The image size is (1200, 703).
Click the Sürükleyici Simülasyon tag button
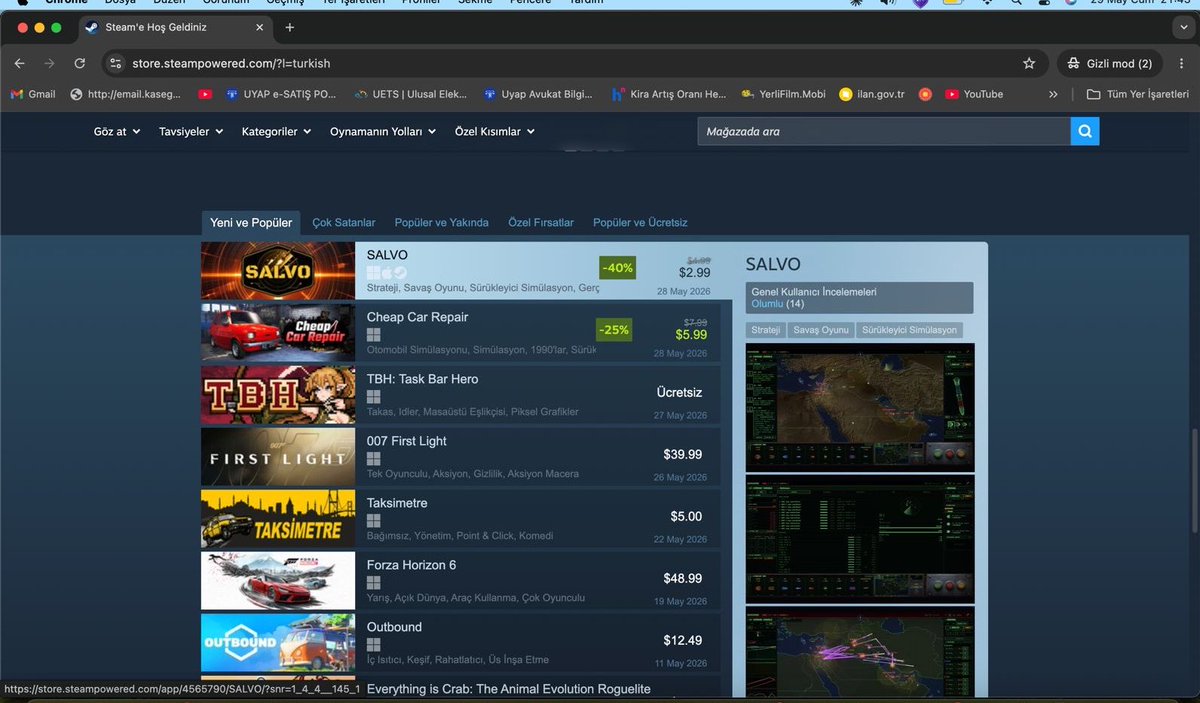coord(911,330)
